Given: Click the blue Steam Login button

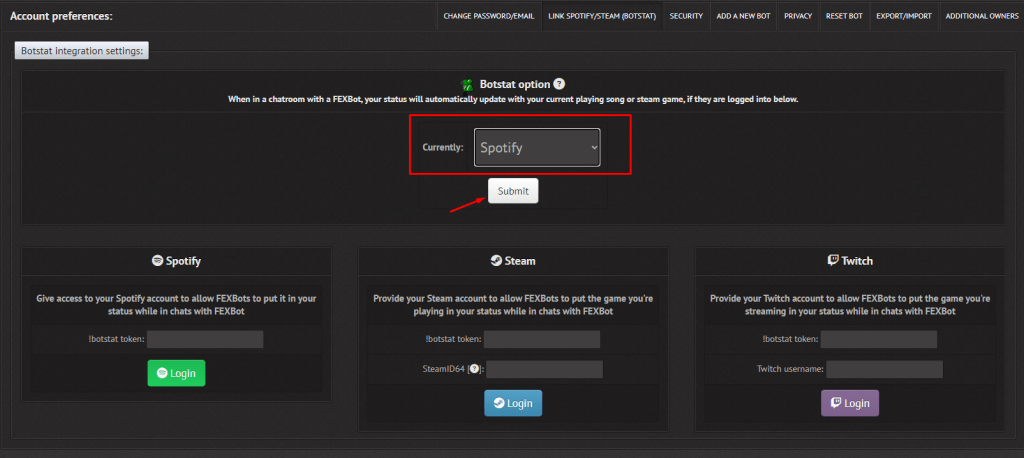Looking at the screenshot, I should [513, 403].
